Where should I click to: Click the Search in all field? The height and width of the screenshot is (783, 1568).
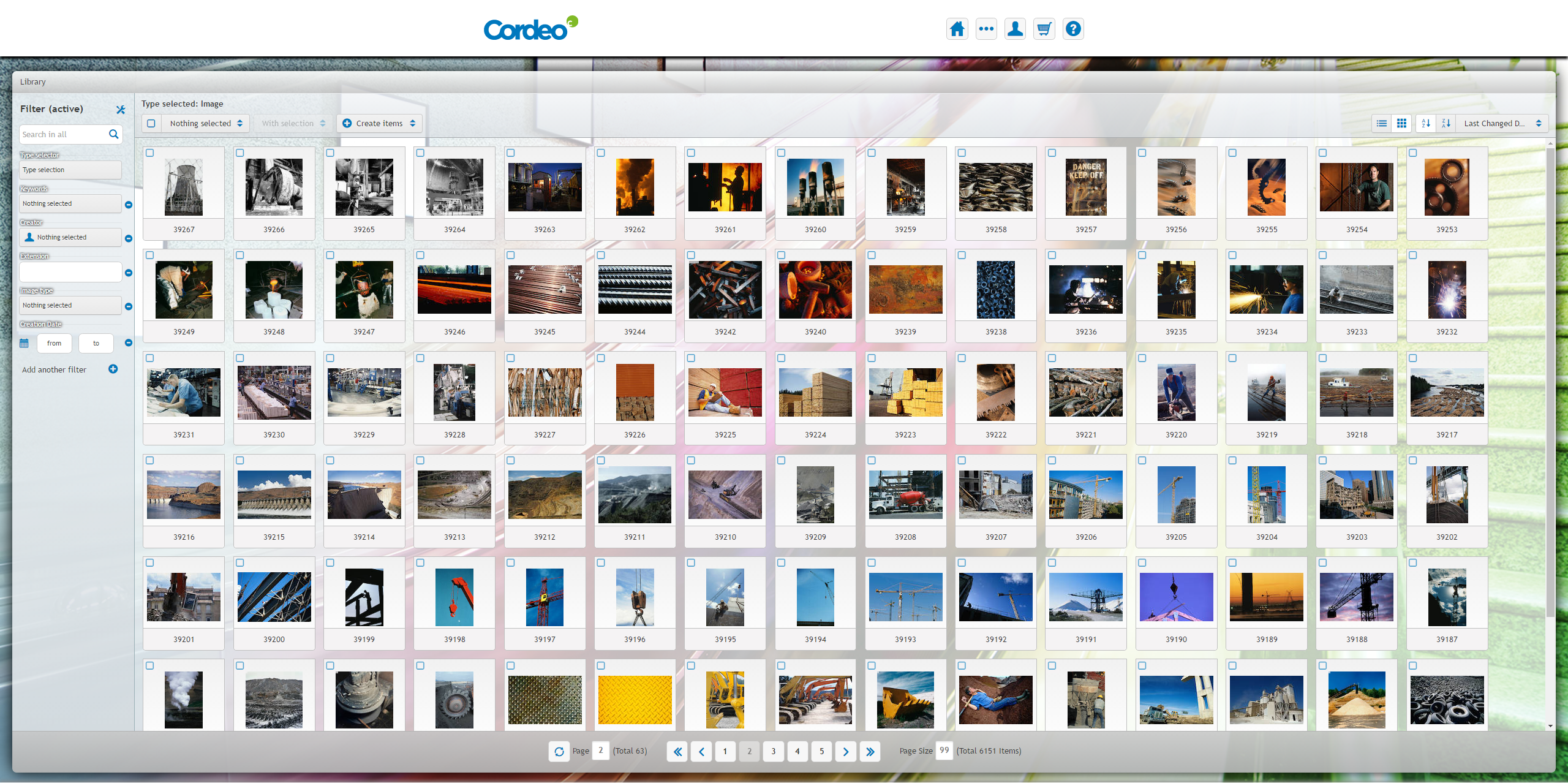[x=63, y=134]
